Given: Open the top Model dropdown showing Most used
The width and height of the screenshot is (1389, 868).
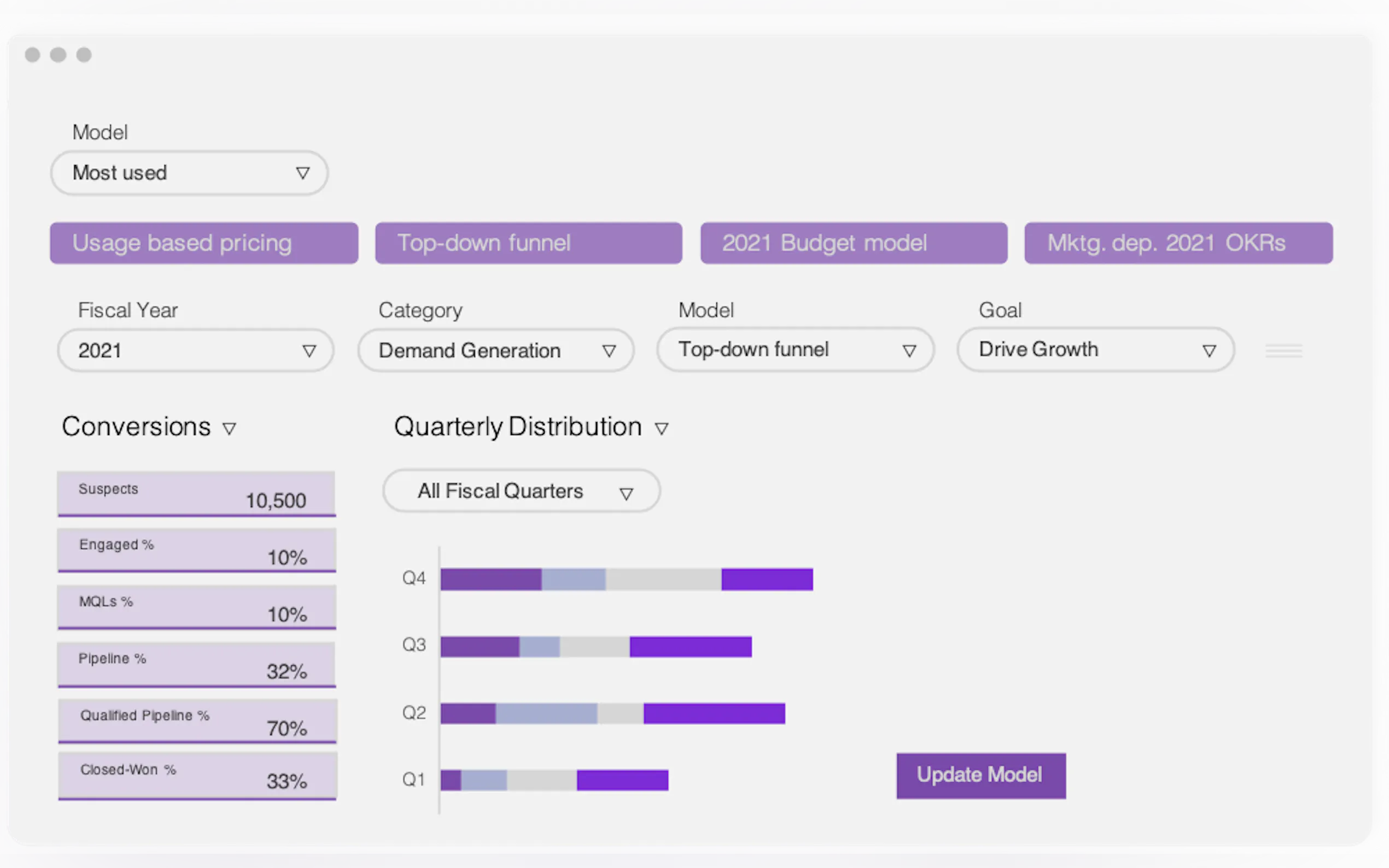Looking at the screenshot, I should 189,173.
